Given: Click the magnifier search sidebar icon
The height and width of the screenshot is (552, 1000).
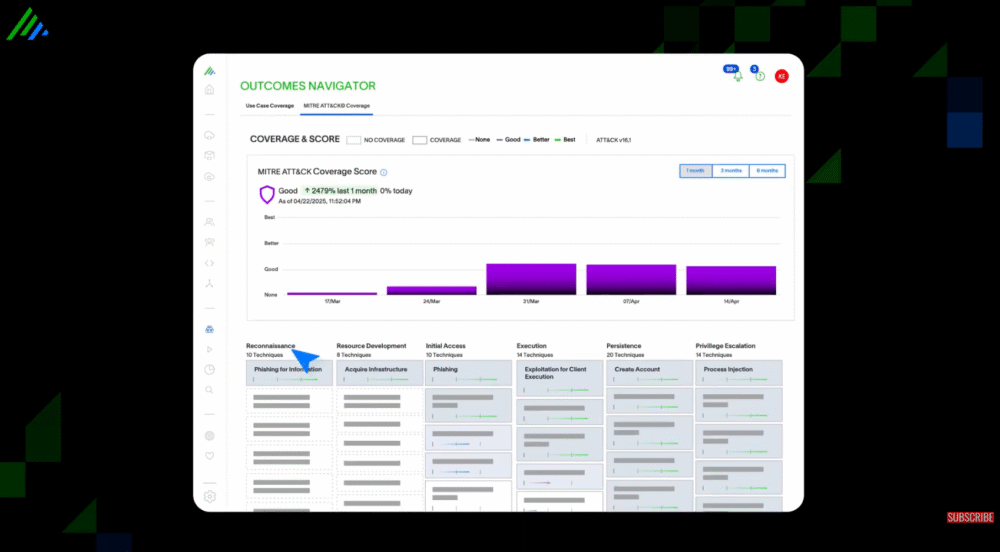Looking at the screenshot, I should coord(209,390).
